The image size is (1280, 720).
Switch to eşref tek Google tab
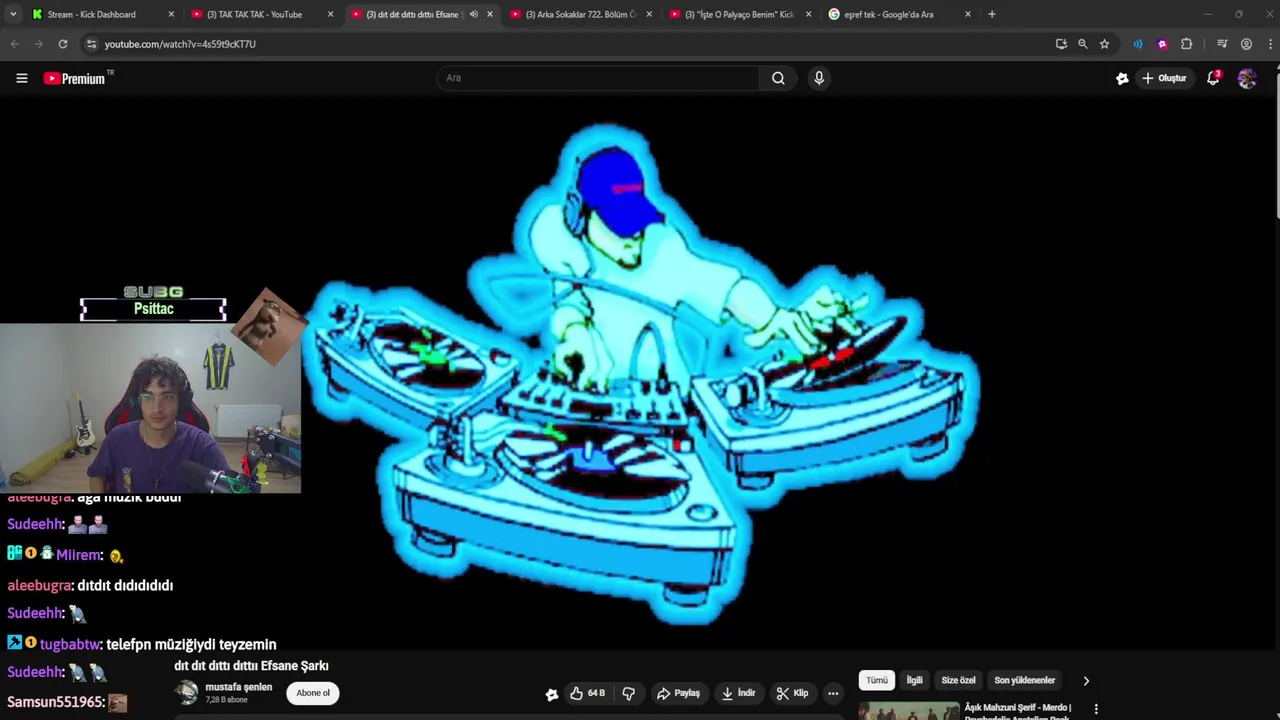point(900,14)
